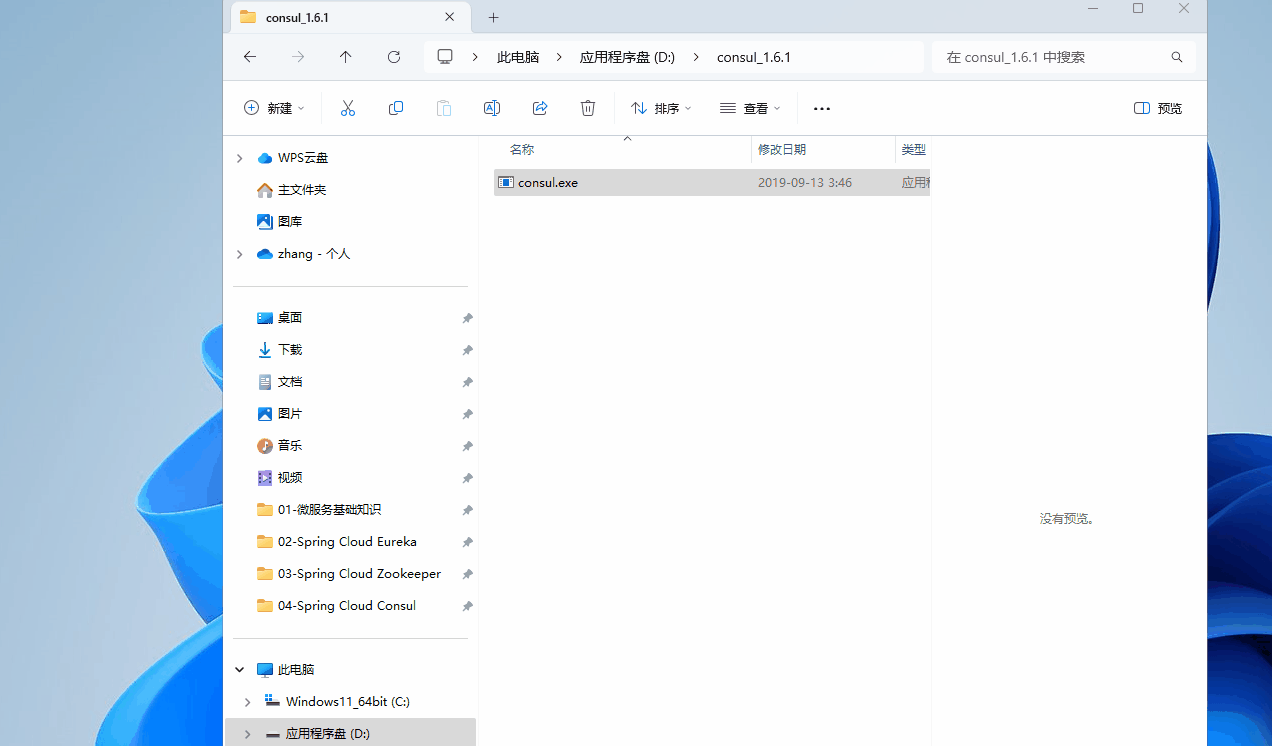
Task: Unpin 03-Spring Cloud Zookeeper via pin icon
Action: [x=467, y=574]
